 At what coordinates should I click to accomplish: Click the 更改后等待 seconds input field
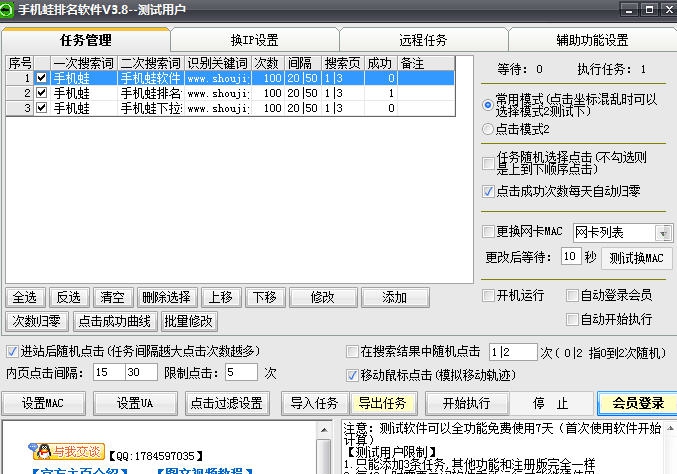click(x=570, y=256)
